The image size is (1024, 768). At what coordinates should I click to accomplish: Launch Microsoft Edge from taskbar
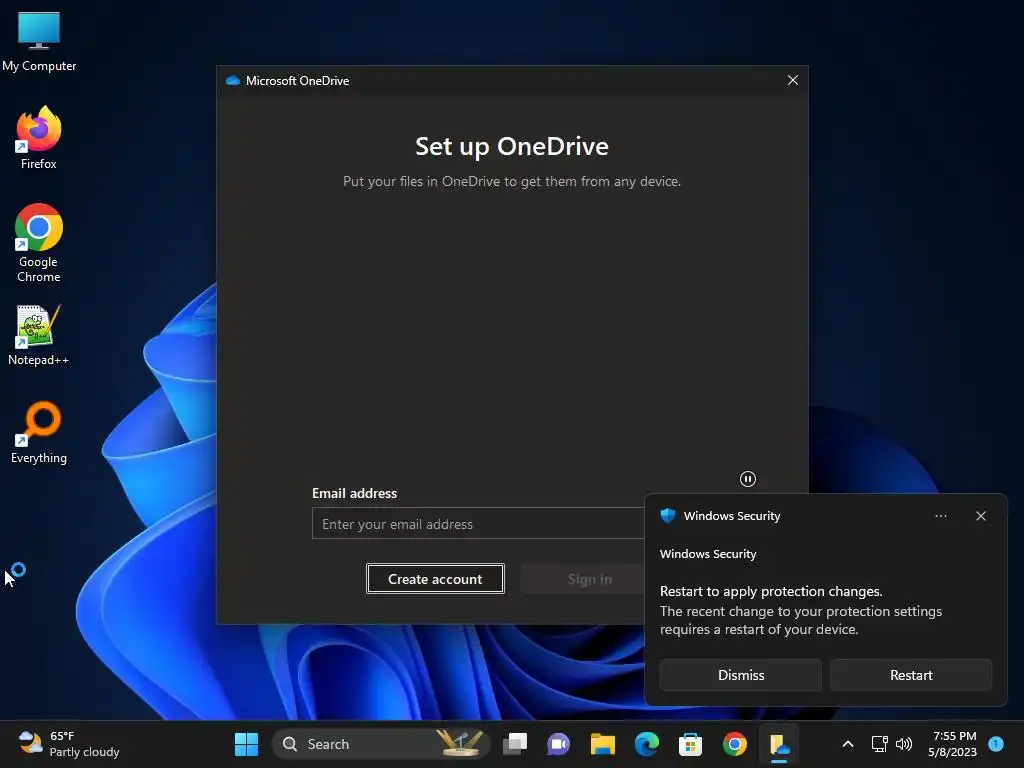[x=647, y=744]
